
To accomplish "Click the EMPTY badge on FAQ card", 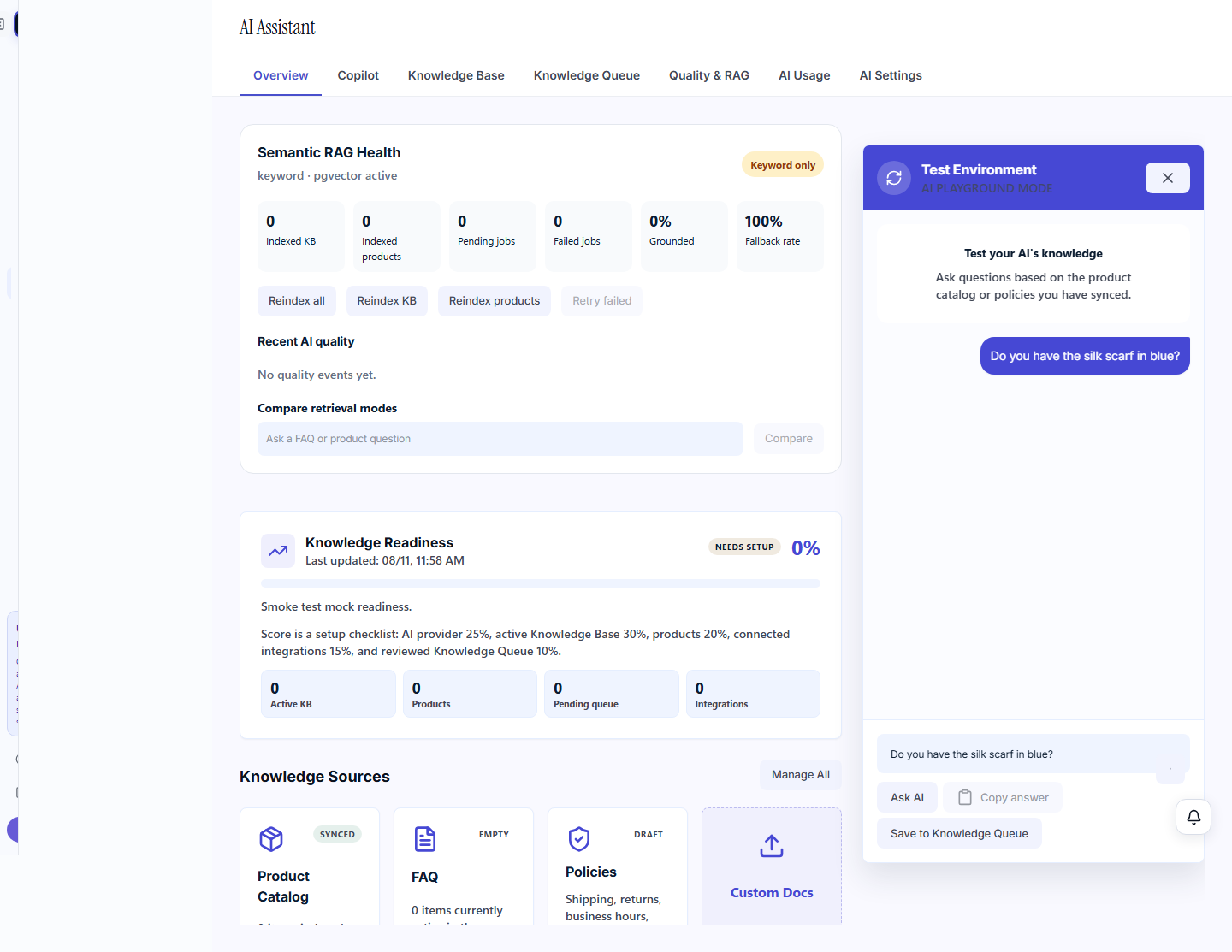I will [494, 835].
